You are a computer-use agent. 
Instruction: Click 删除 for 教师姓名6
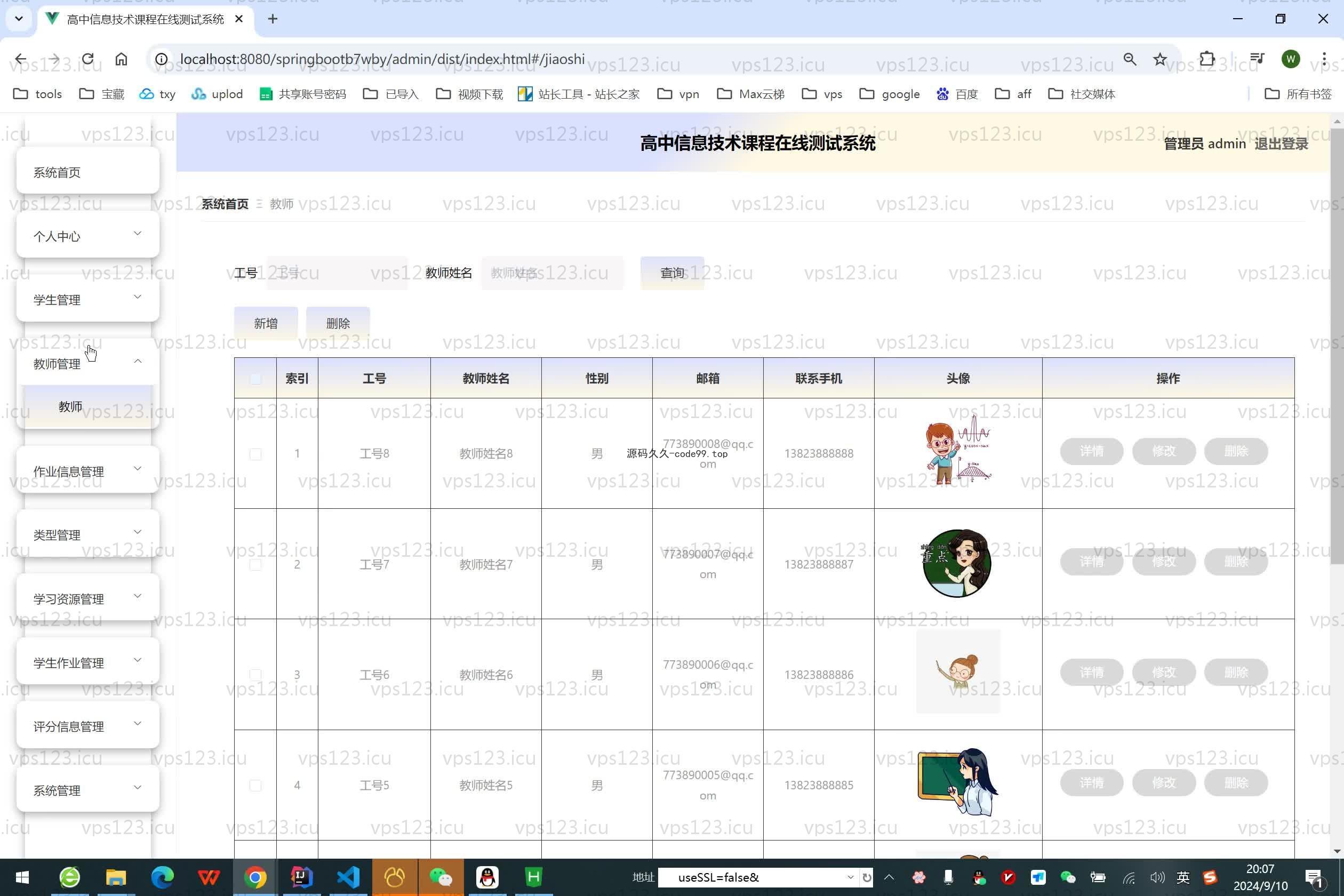1235,673
